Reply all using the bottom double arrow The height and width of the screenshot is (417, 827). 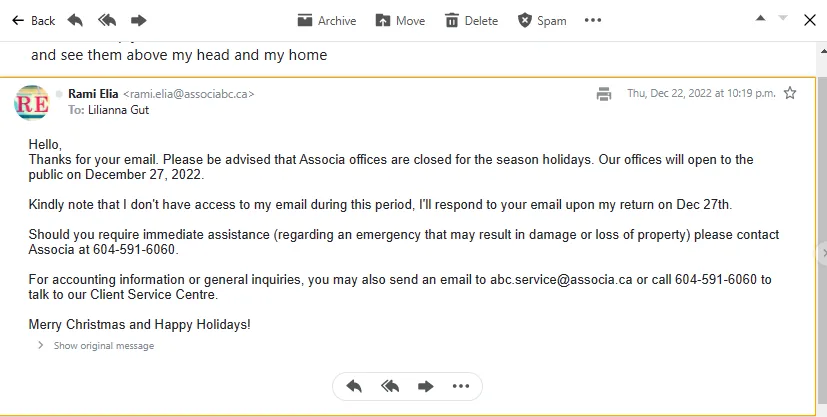390,386
